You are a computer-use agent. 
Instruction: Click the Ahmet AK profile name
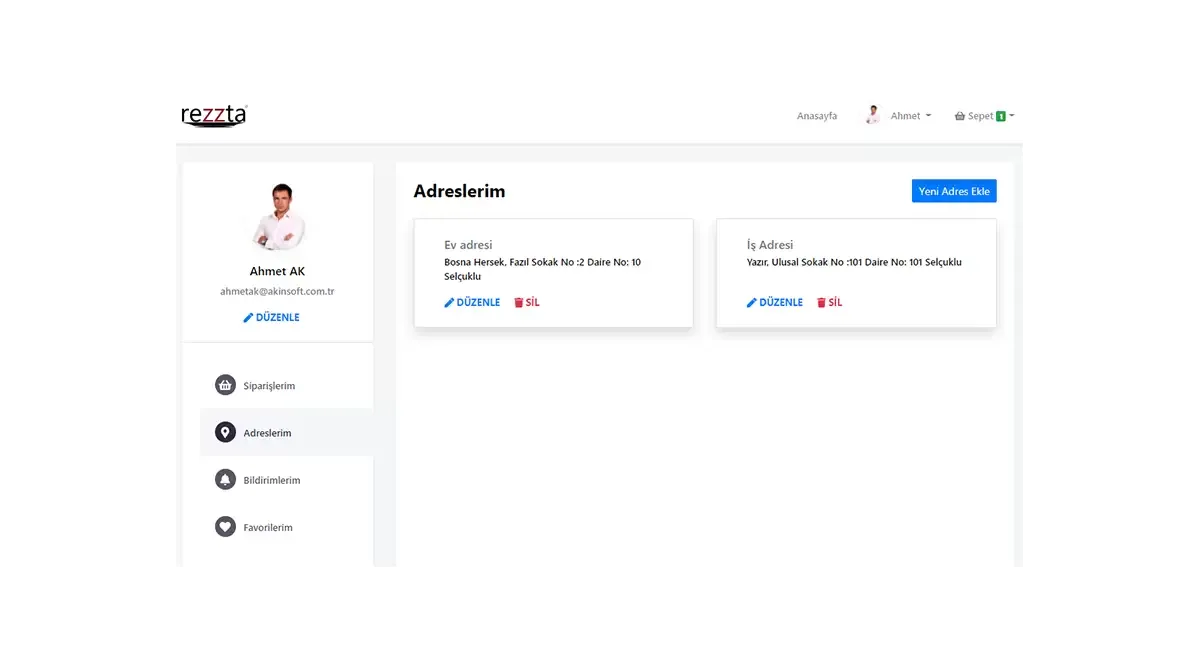(277, 271)
